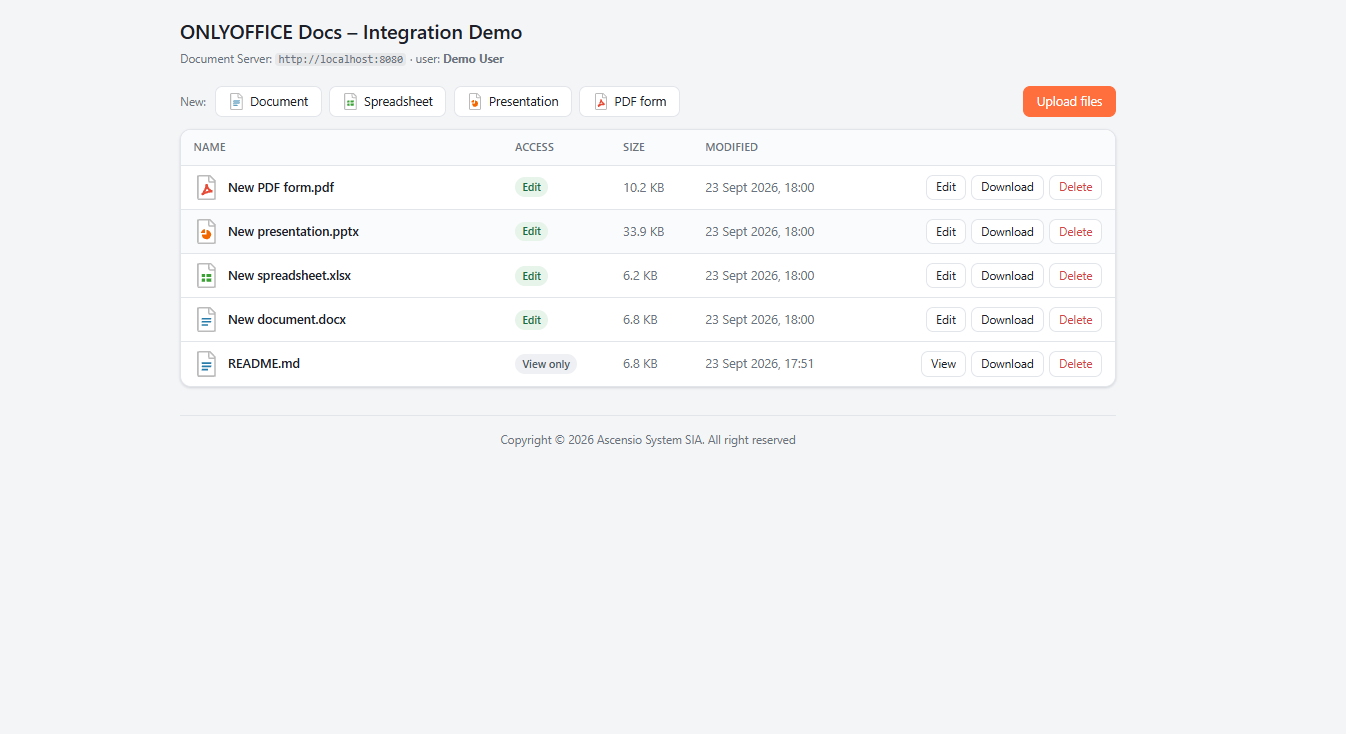Image resolution: width=1346 pixels, height=734 pixels.
Task: View the README.md file
Action: 943,363
